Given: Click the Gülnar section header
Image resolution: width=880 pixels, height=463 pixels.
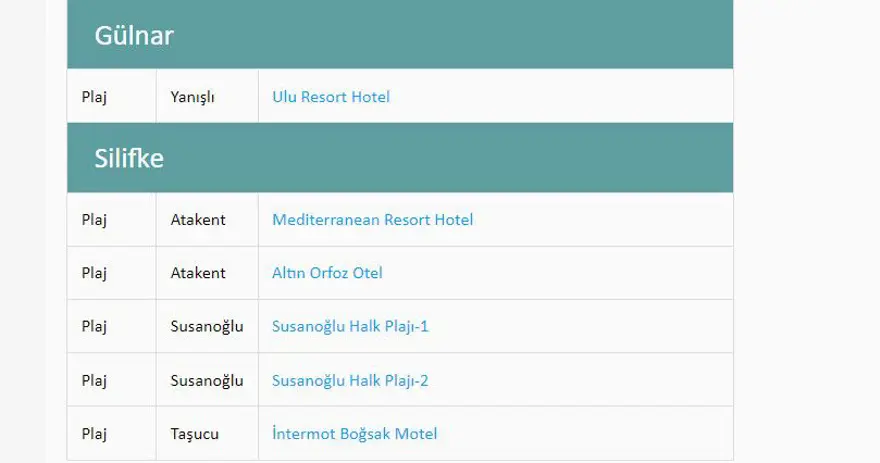Looking at the screenshot, I should [x=135, y=36].
